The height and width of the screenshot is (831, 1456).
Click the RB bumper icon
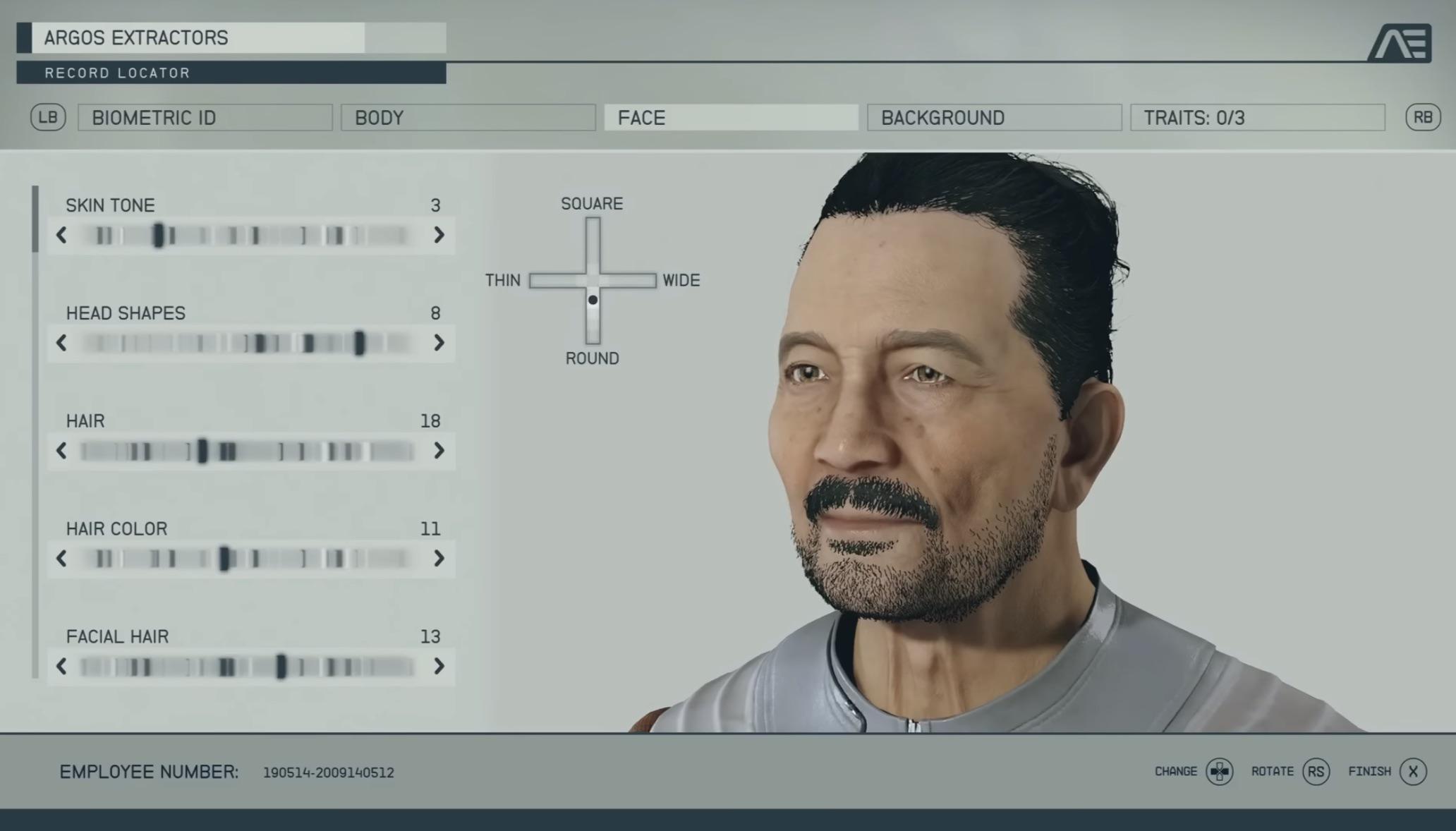point(1422,117)
